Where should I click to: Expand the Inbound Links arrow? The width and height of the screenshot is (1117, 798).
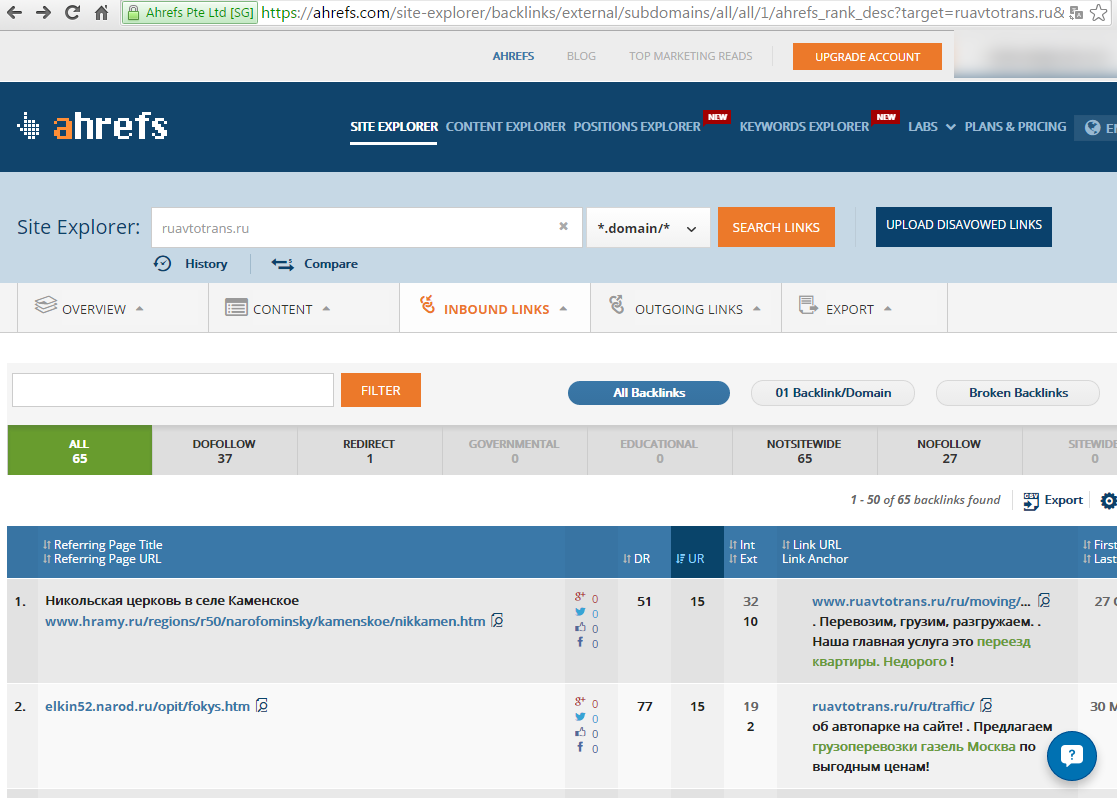pos(563,309)
